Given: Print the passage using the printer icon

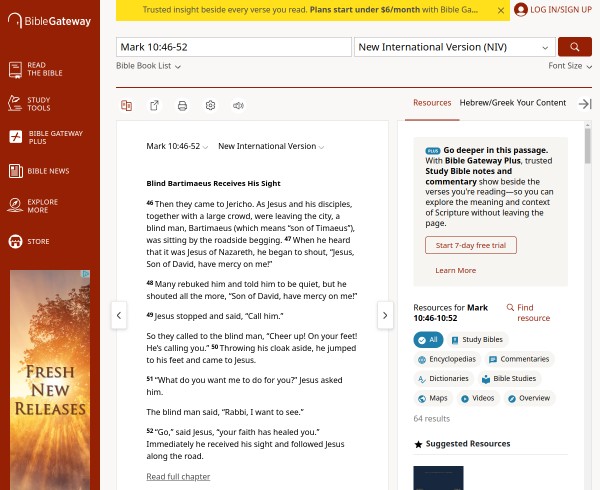Looking at the screenshot, I should click(x=182, y=105).
